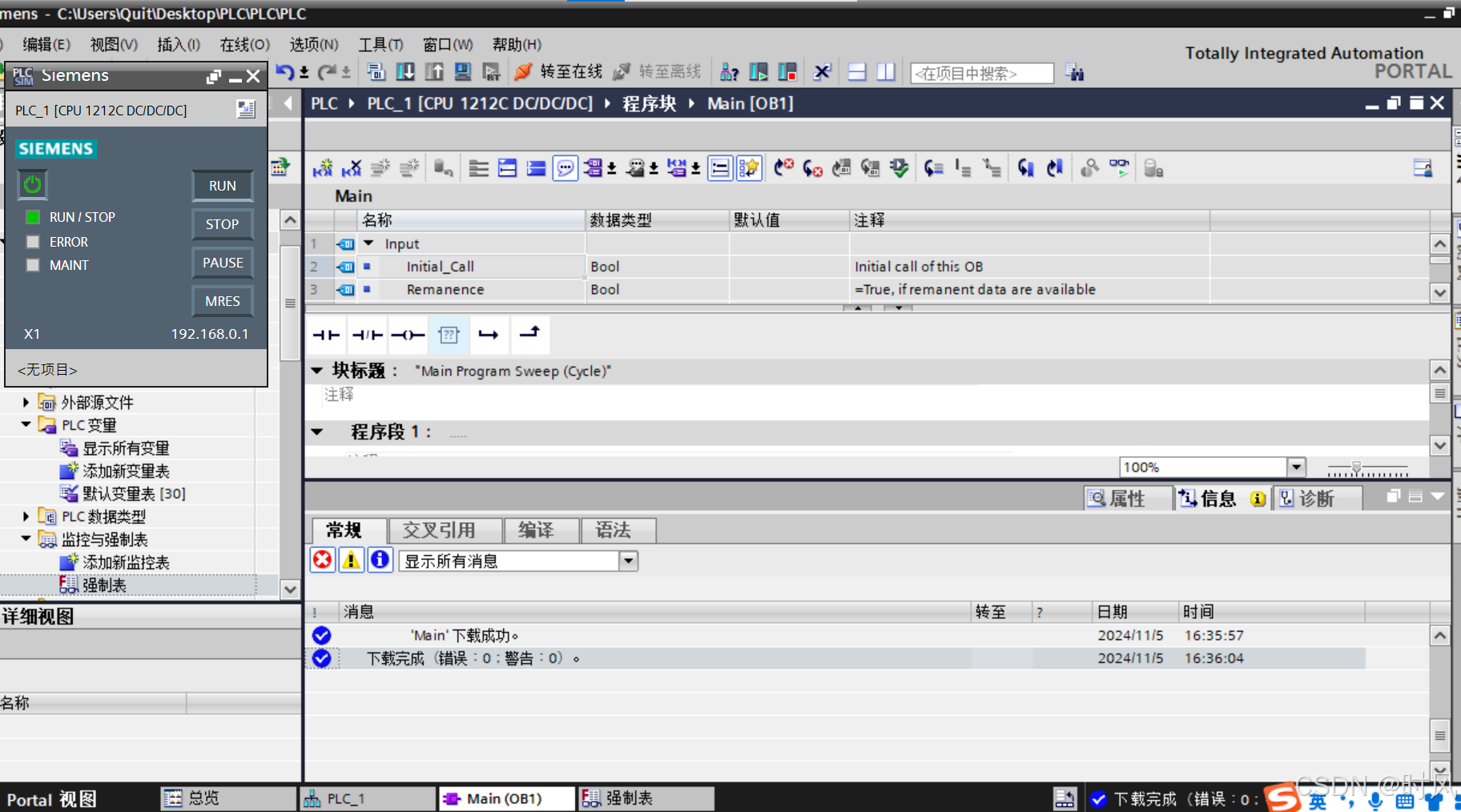The height and width of the screenshot is (812, 1461).
Task: Toggle absolute/symbolic operands icon
Action: (x=594, y=168)
